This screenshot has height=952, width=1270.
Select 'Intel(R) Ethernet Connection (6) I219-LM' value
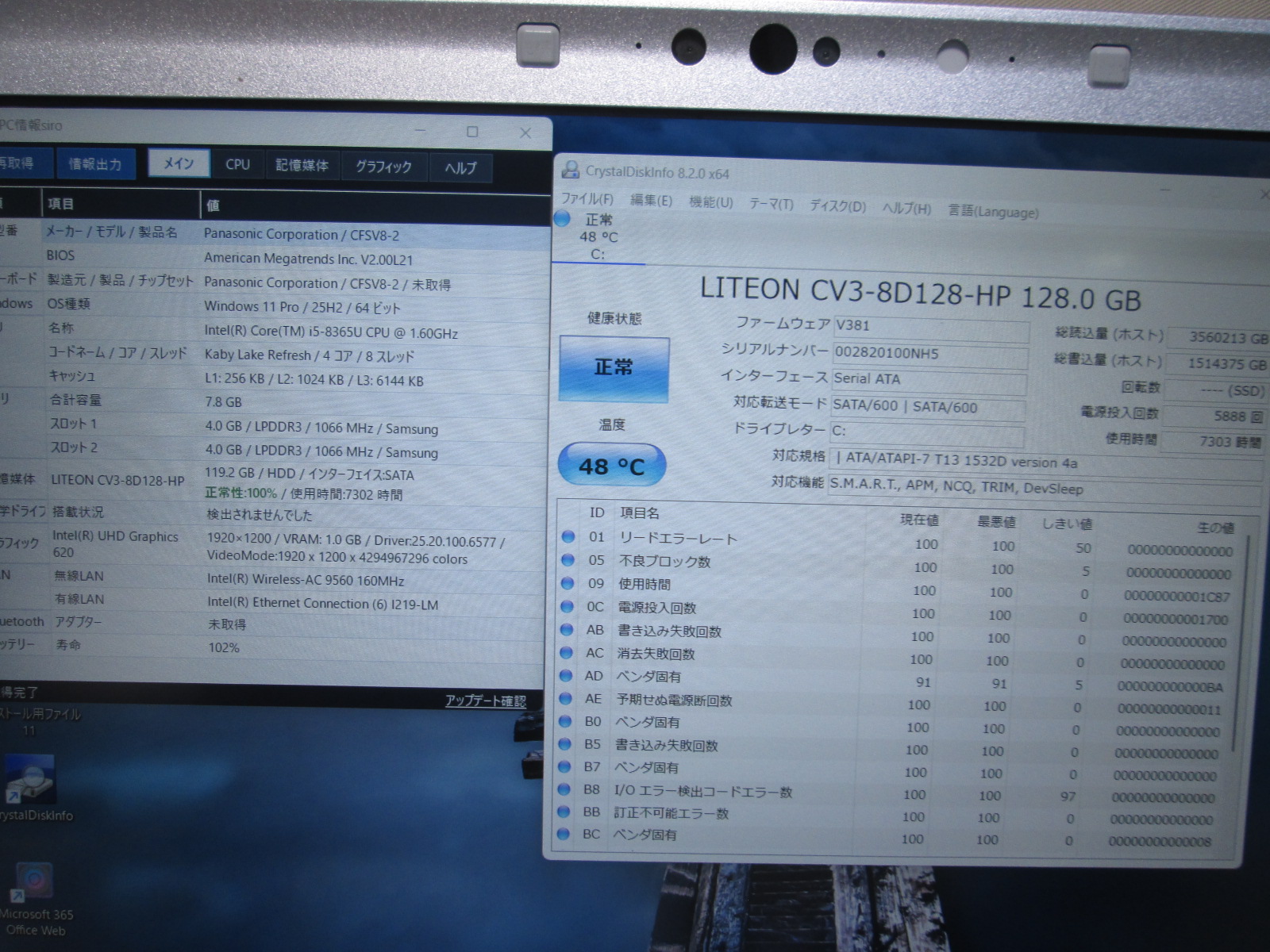(x=323, y=604)
